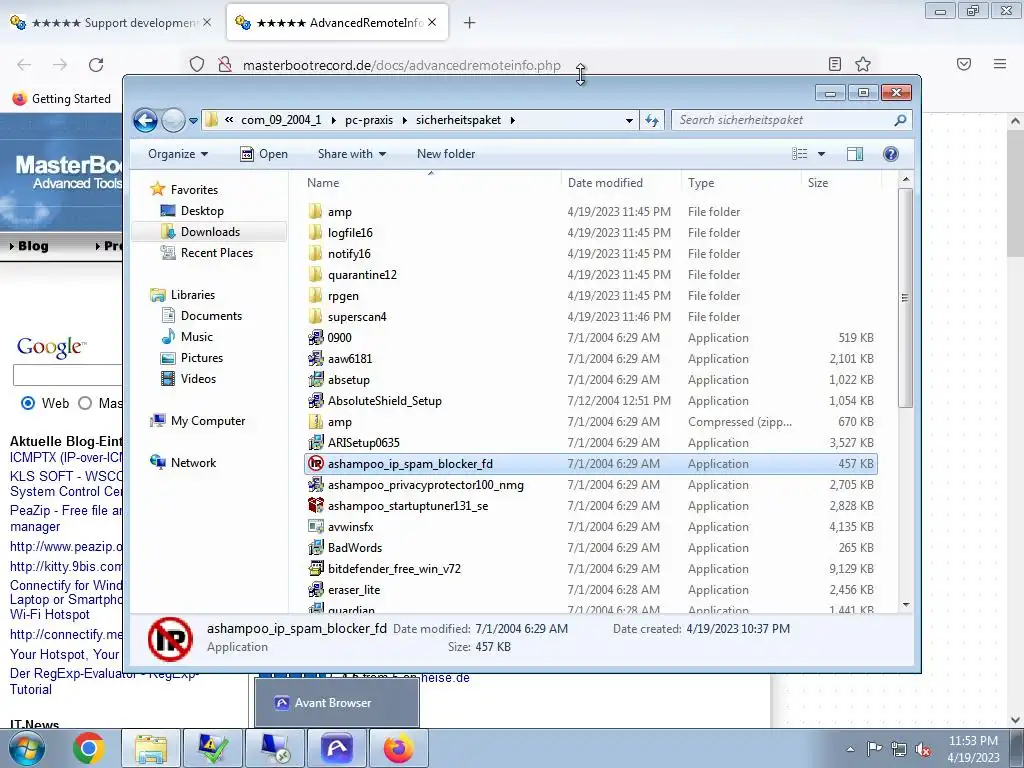
Task: Expand arrow after com_09_2004_1 breadcrumb
Action: [333, 120]
